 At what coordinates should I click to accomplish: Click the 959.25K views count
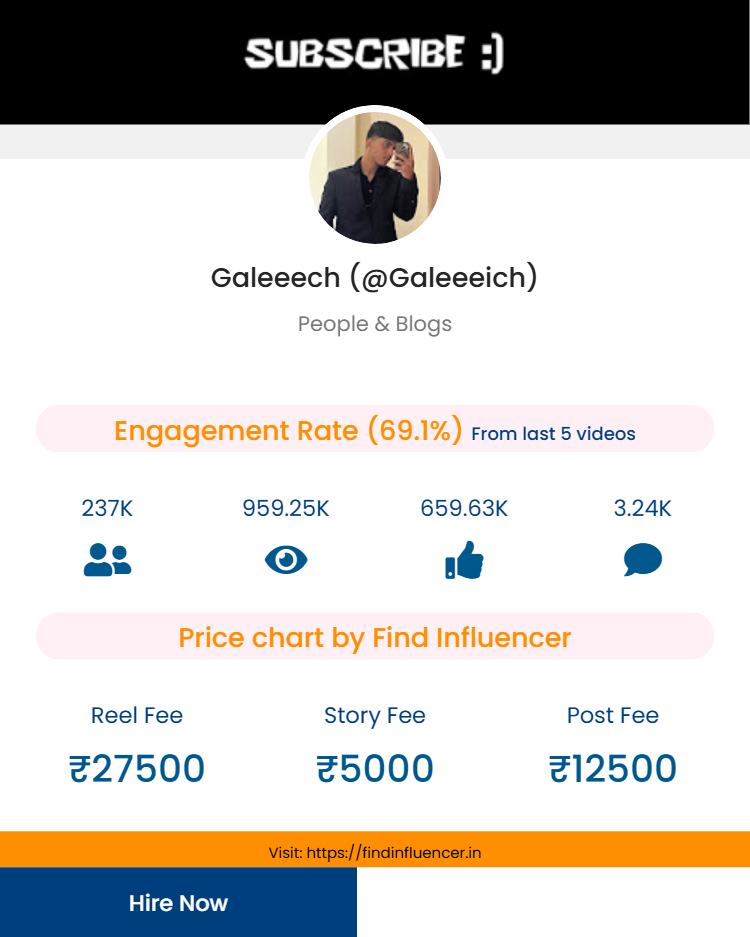tap(286, 508)
